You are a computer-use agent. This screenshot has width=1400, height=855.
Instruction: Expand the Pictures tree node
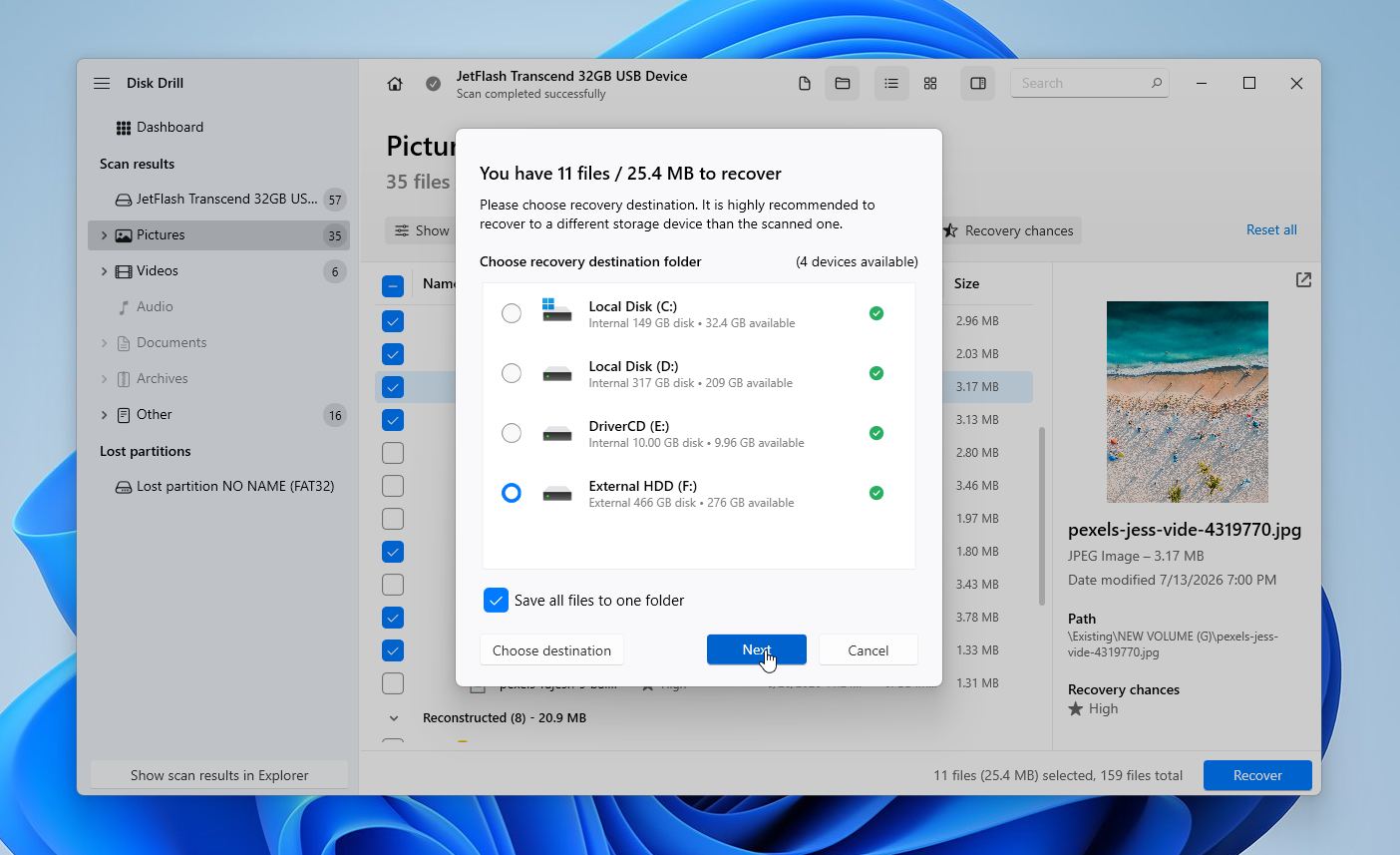click(x=104, y=235)
